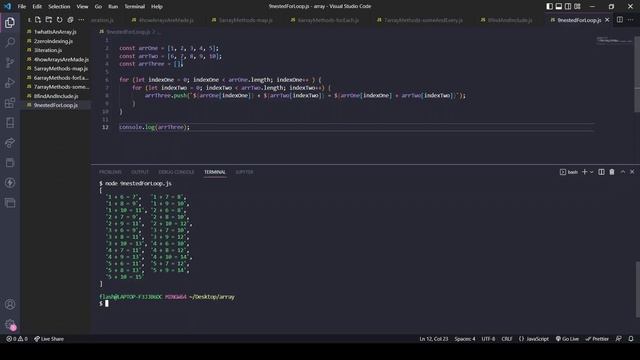Viewport: 640px width, 360px height.
Task: Click the feedback icon in status bar
Action: tap(619, 339)
